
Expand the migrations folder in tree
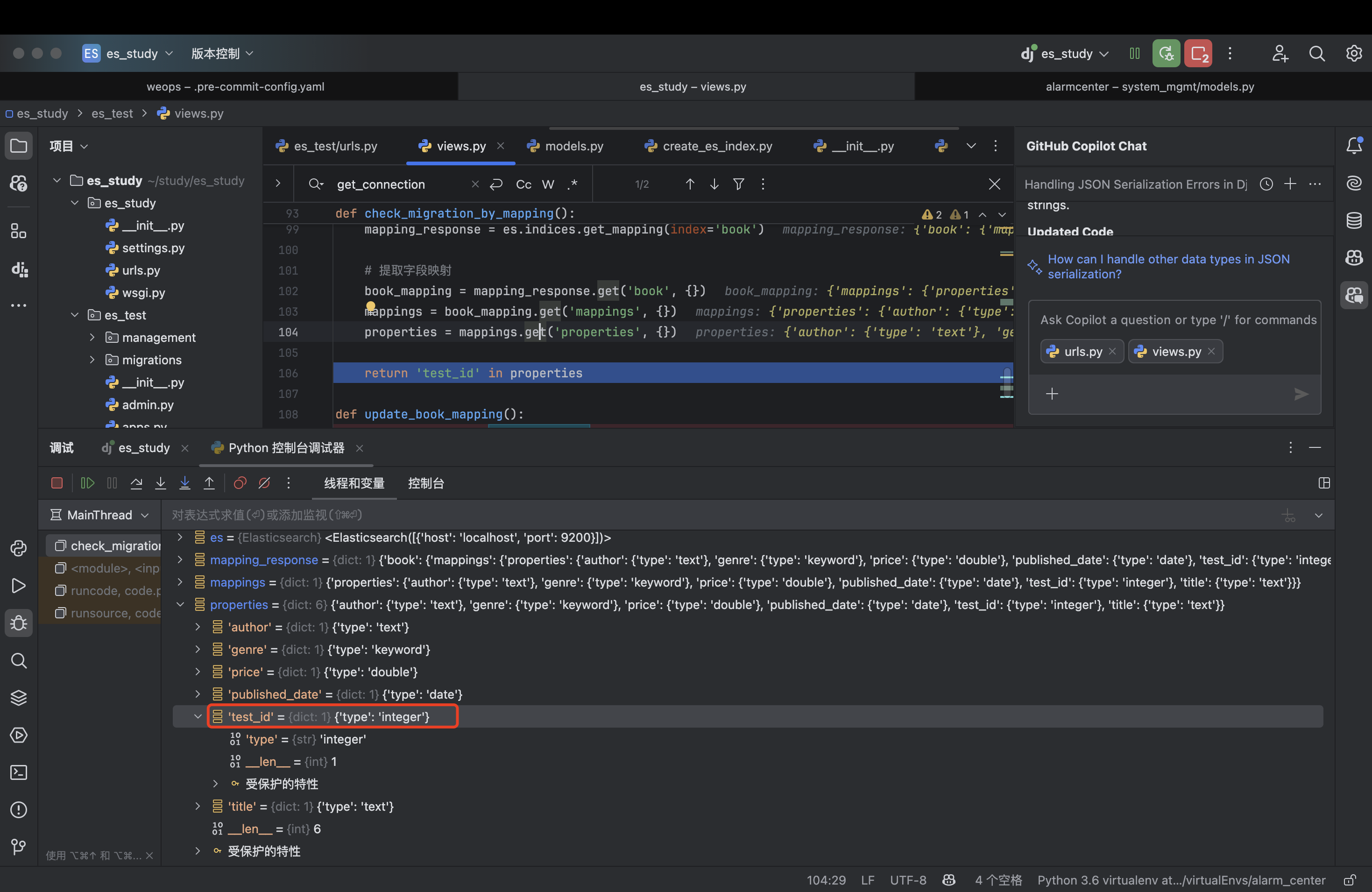[x=92, y=360]
